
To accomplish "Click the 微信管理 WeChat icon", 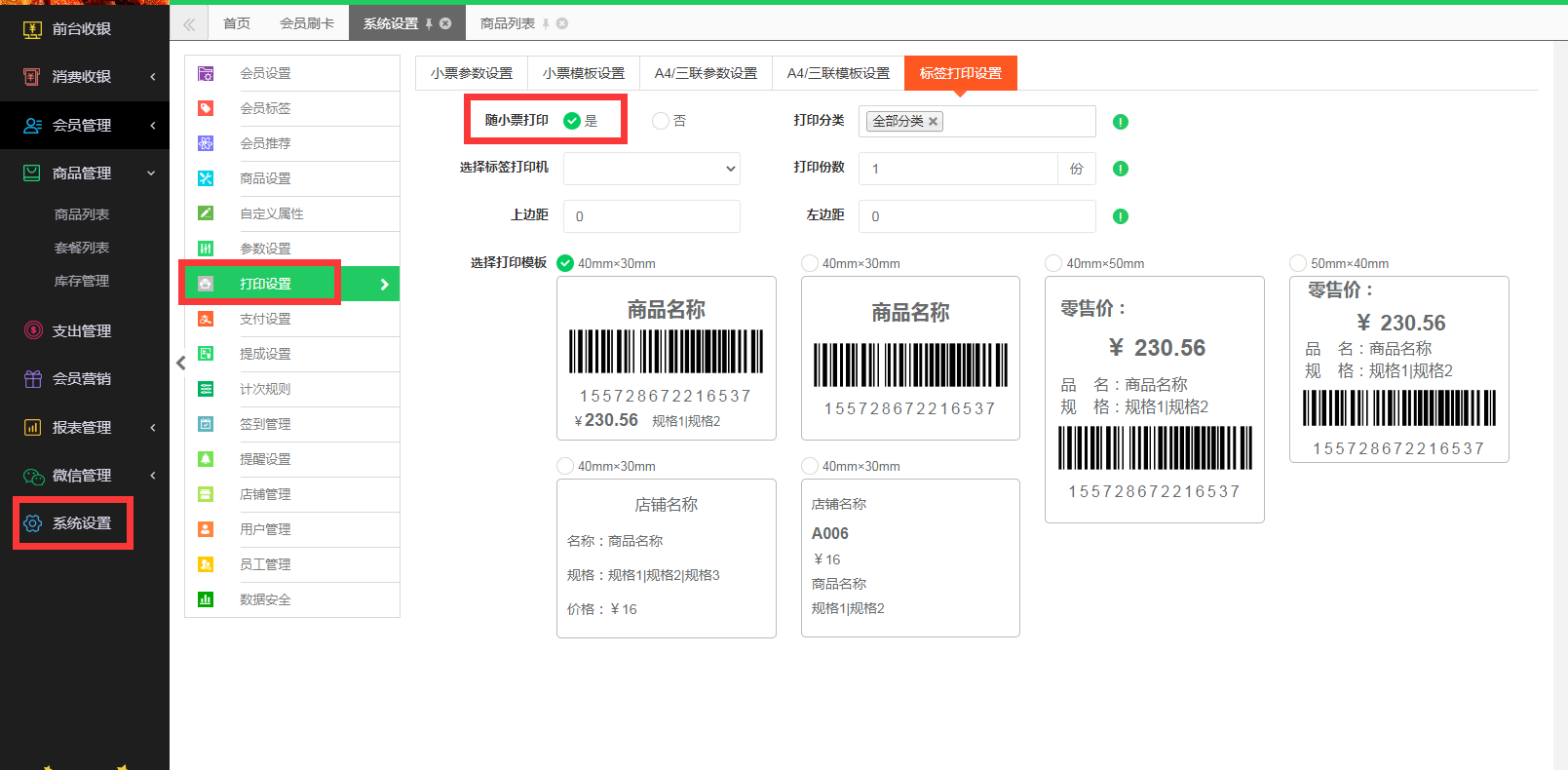I will 33,476.
